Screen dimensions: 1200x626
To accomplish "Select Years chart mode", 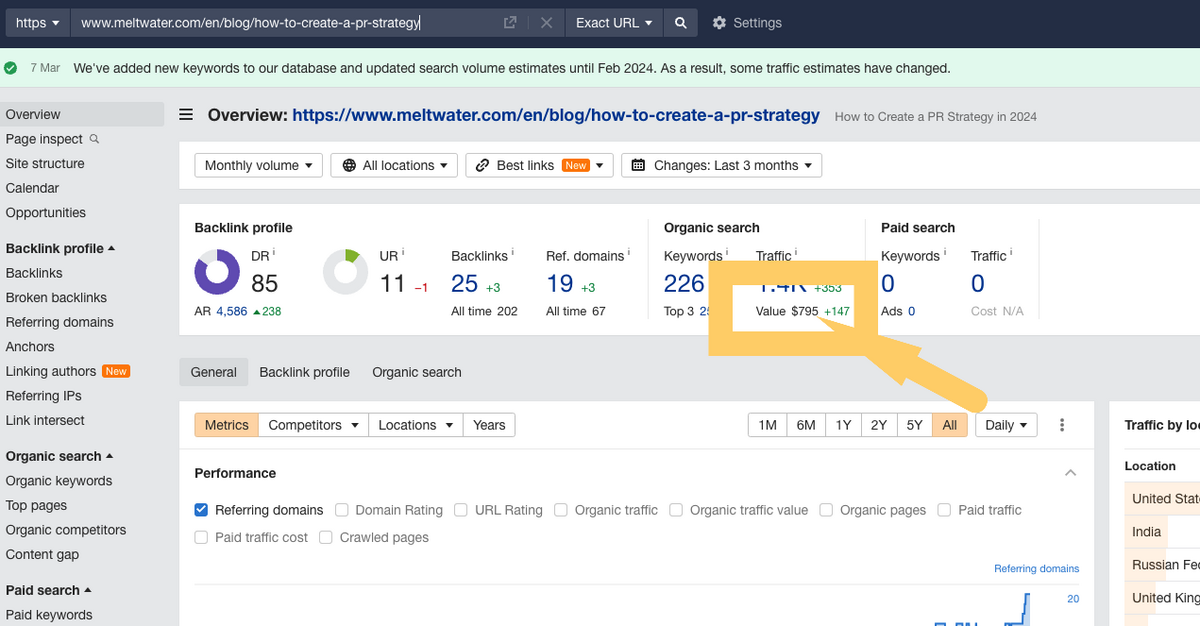I will point(489,425).
